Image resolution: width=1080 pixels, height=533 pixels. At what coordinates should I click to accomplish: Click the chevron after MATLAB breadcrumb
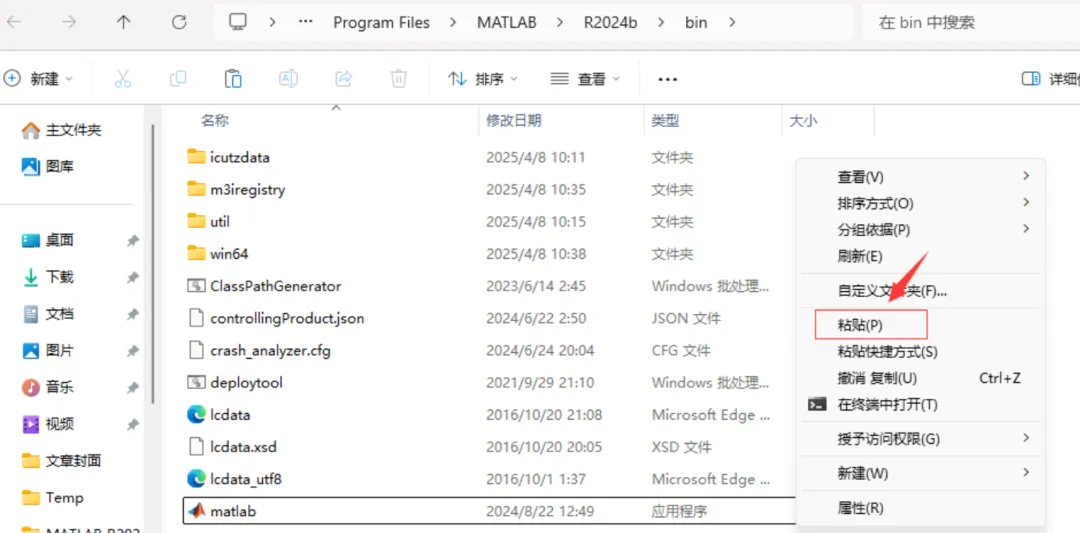pyautogui.click(x=560, y=22)
